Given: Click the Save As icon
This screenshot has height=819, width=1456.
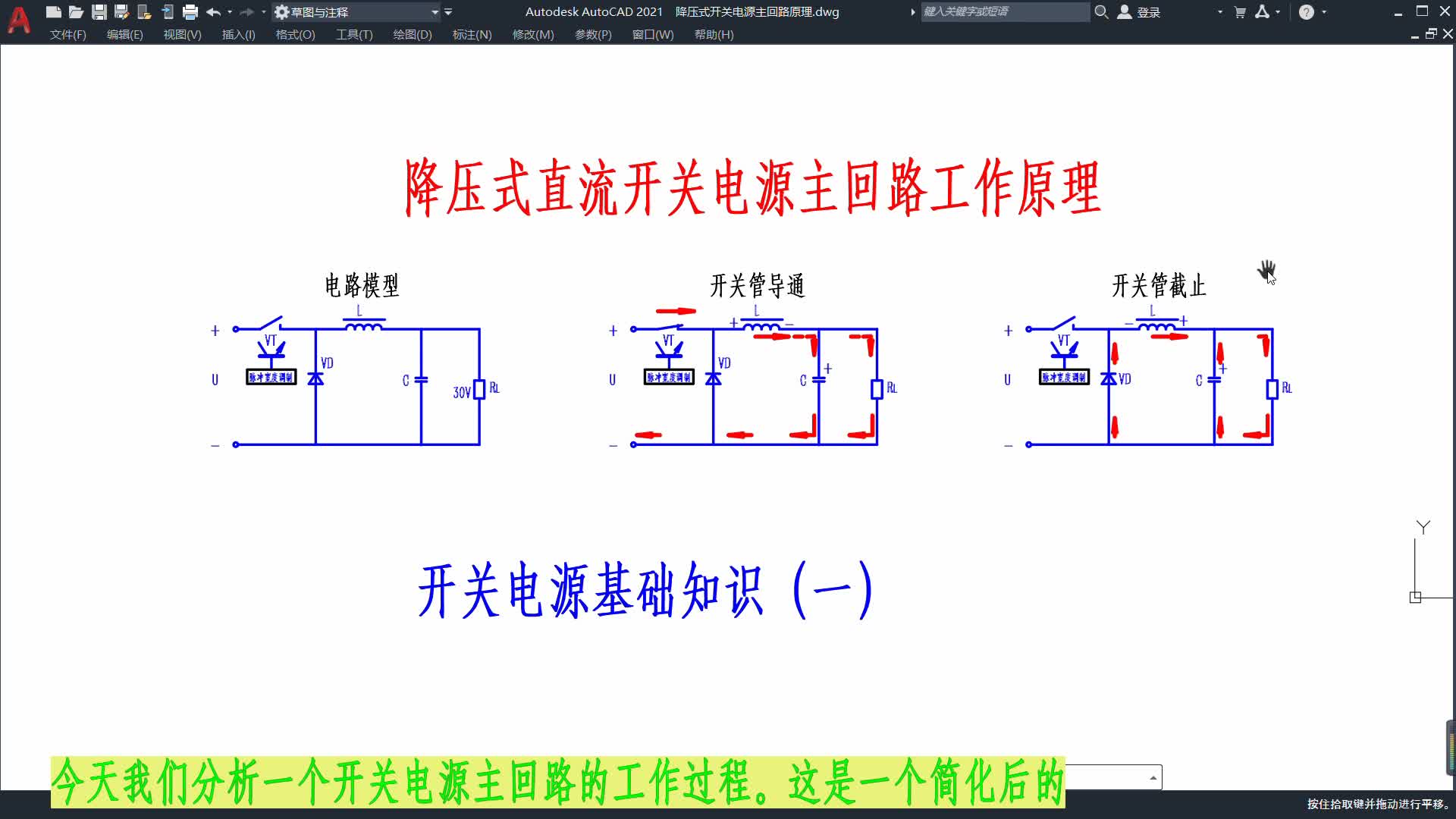Looking at the screenshot, I should pyautogui.click(x=121, y=12).
